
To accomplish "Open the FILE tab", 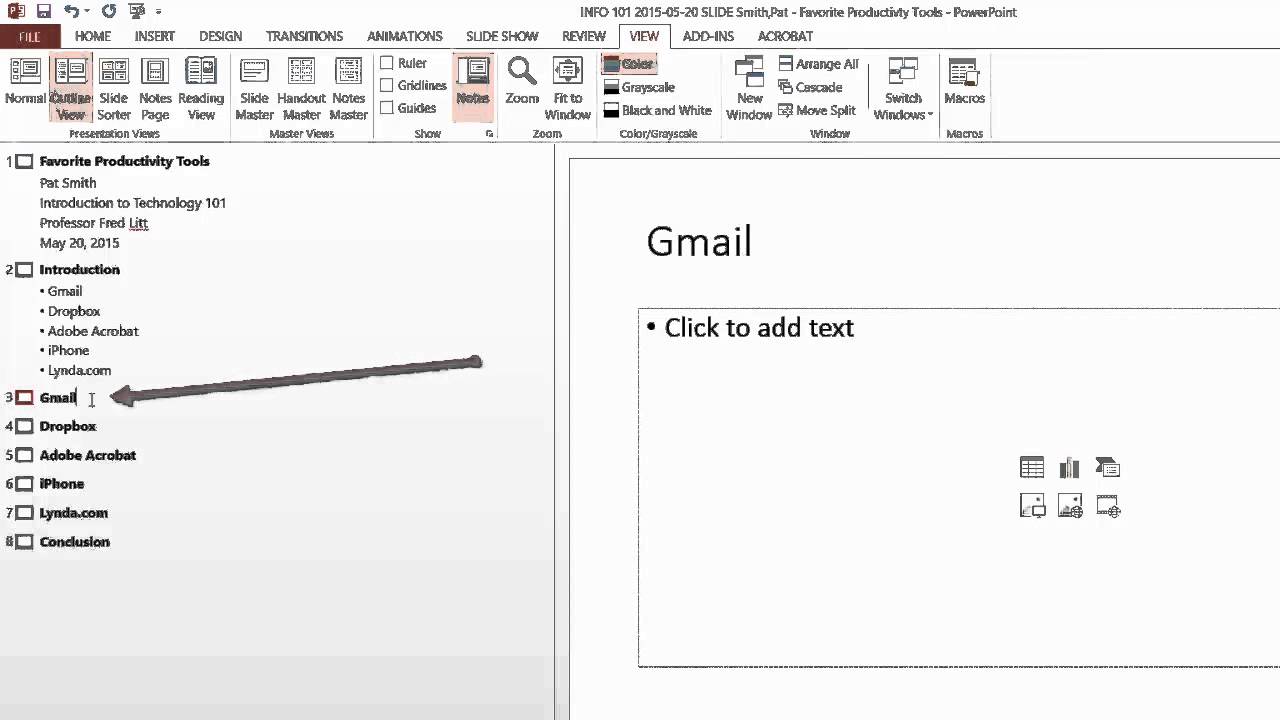I will pos(30,36).
